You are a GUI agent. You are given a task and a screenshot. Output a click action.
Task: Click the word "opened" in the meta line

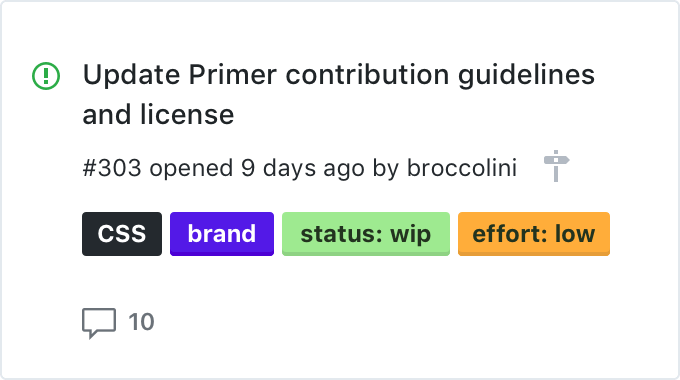click(x=191, y=170)
